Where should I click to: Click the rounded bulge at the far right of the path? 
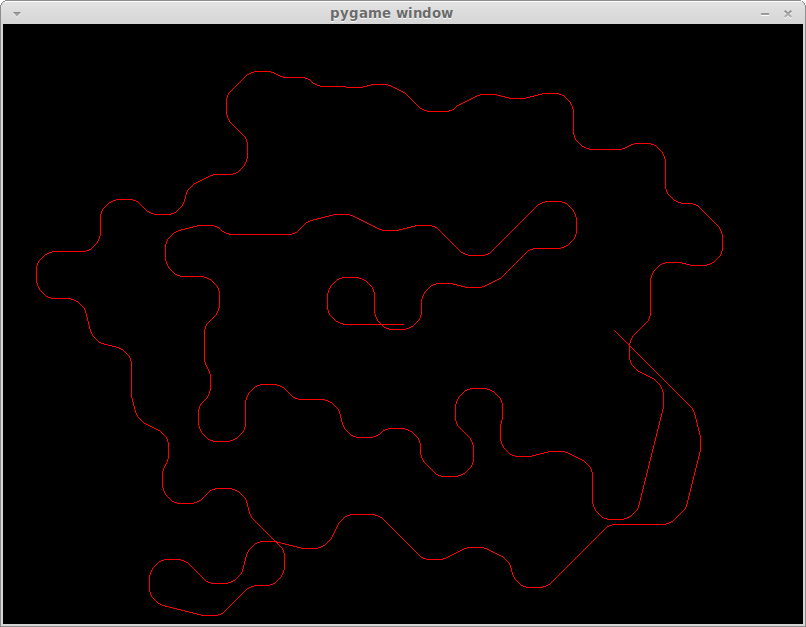click(722, 242)
